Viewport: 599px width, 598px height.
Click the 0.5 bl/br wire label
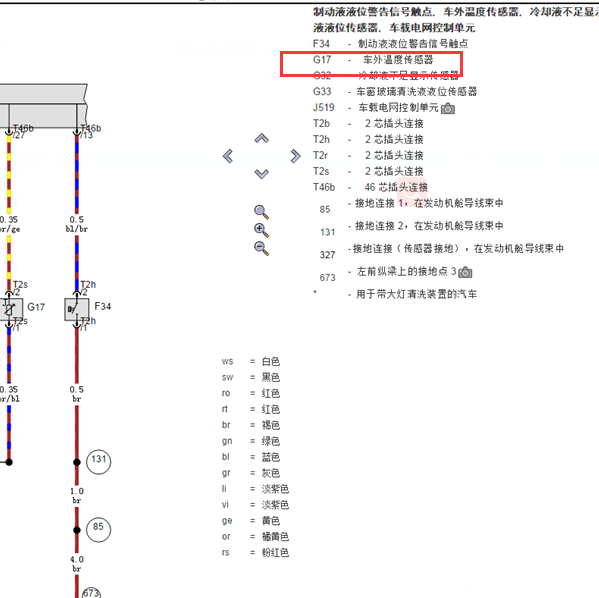tap(76, 224)
